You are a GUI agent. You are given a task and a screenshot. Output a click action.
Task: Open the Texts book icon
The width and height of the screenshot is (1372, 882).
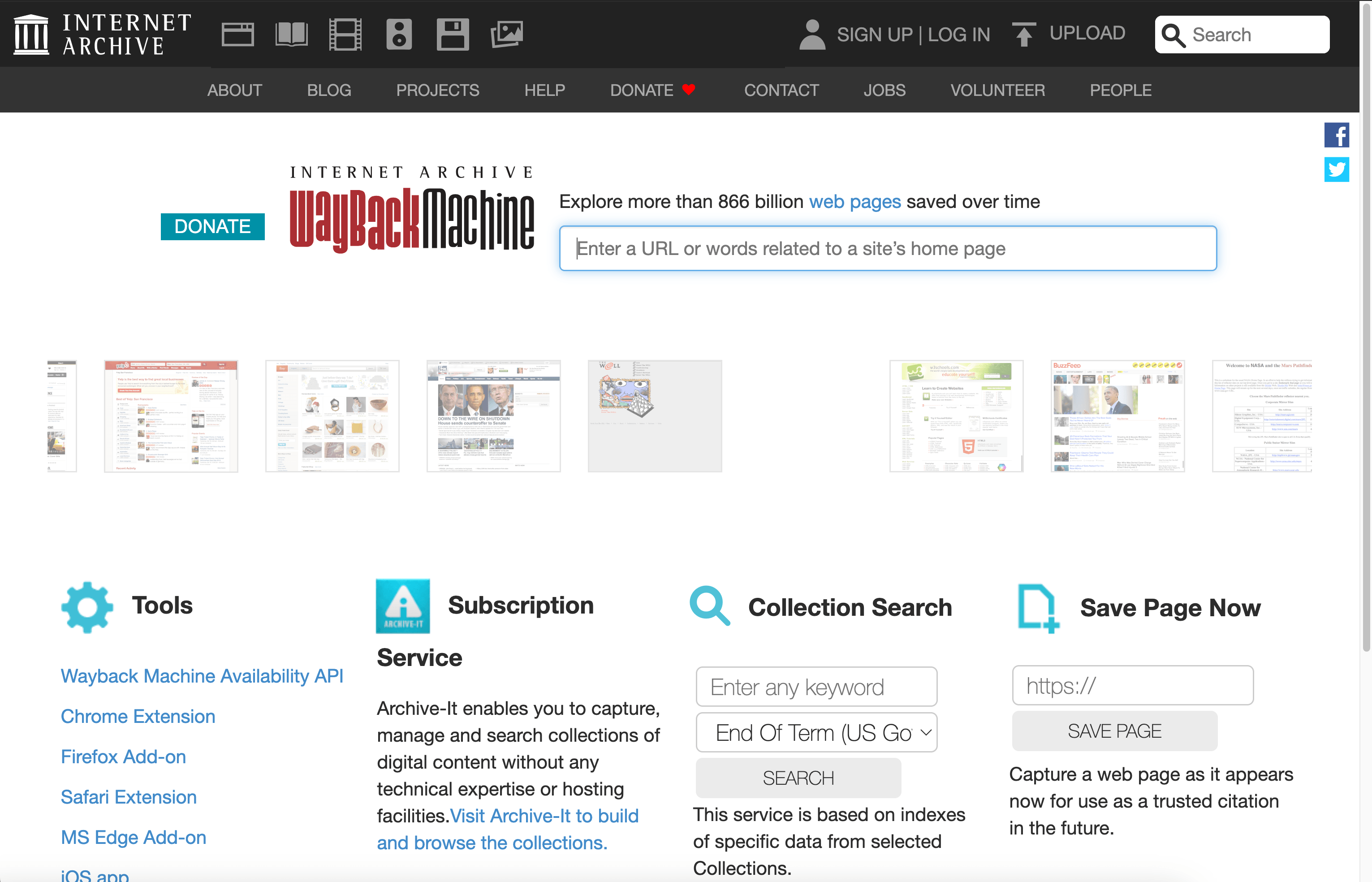pos(291,35)
